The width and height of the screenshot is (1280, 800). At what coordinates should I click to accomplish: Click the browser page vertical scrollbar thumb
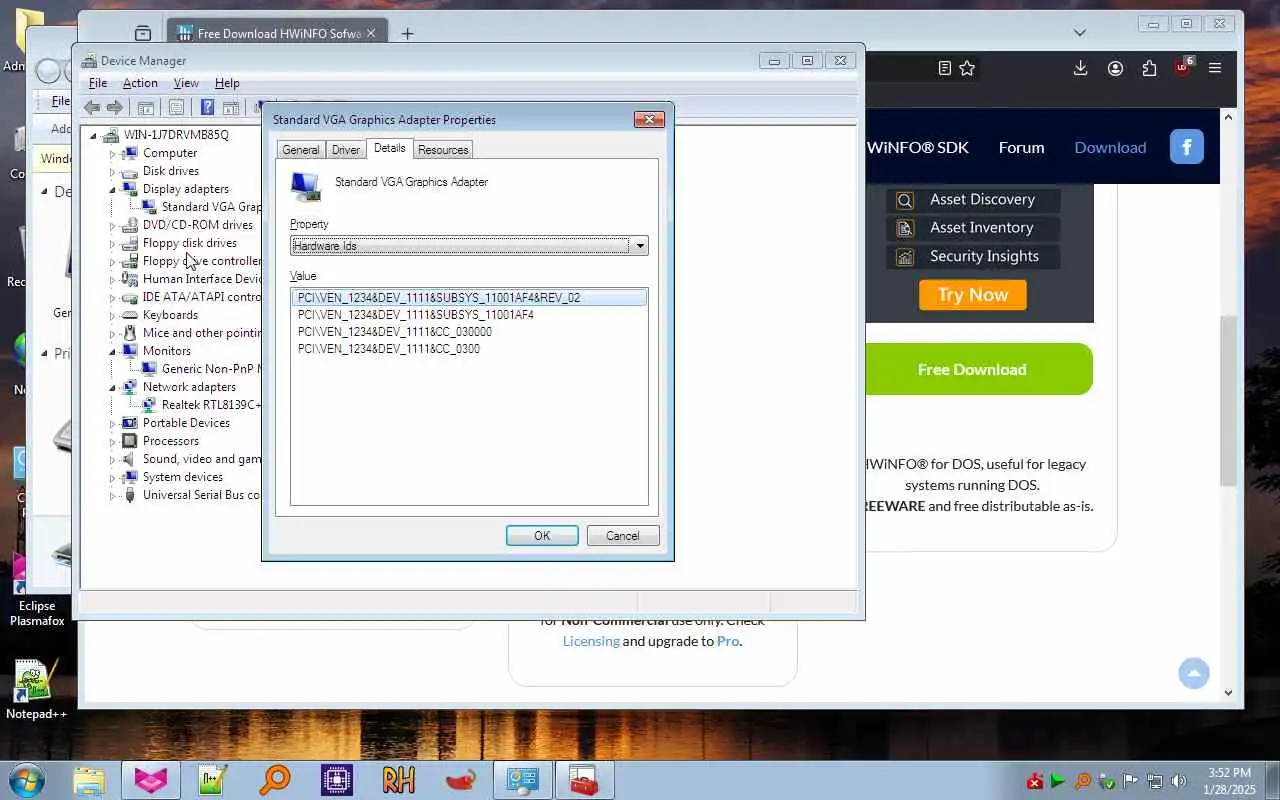(1229, 401)
